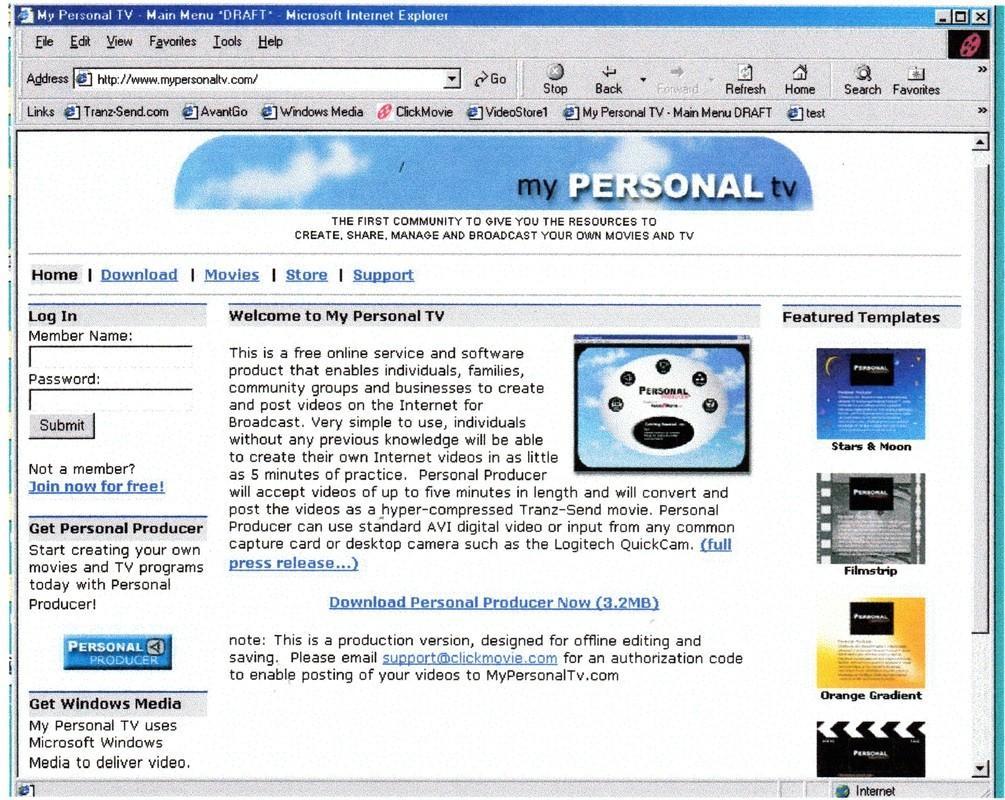Click the scrollbar down arrow
Image resolution: width=1005 pixels, height=800 pixels.
pos(980,769)
